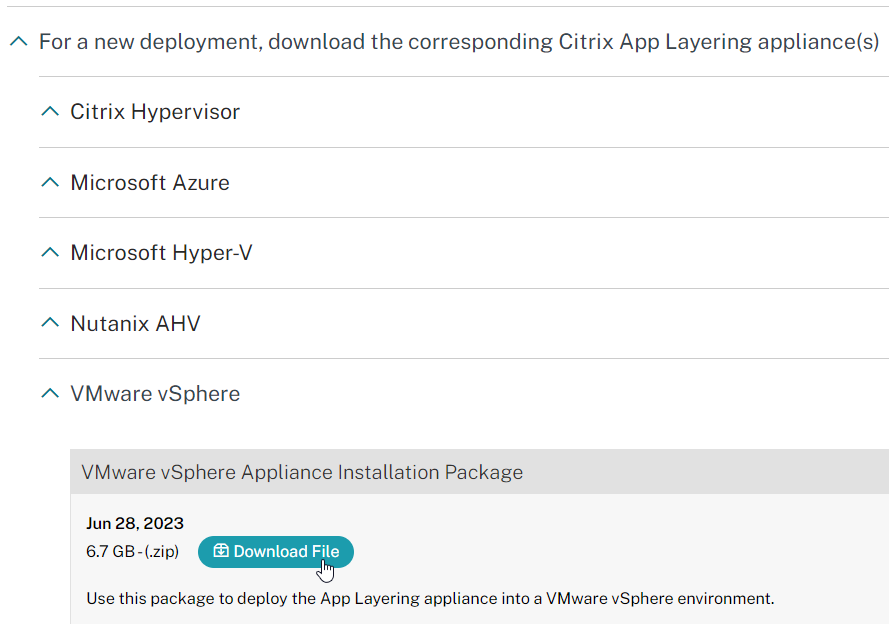Select the Jun 28, 2023 release date
The width and height of the screenshot is (889, 624).
click(135, 523)
